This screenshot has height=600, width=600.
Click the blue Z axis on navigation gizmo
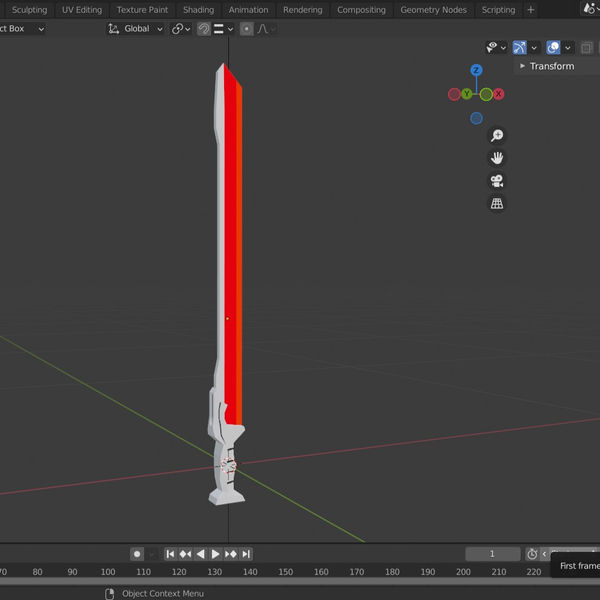tap(476, 70)
